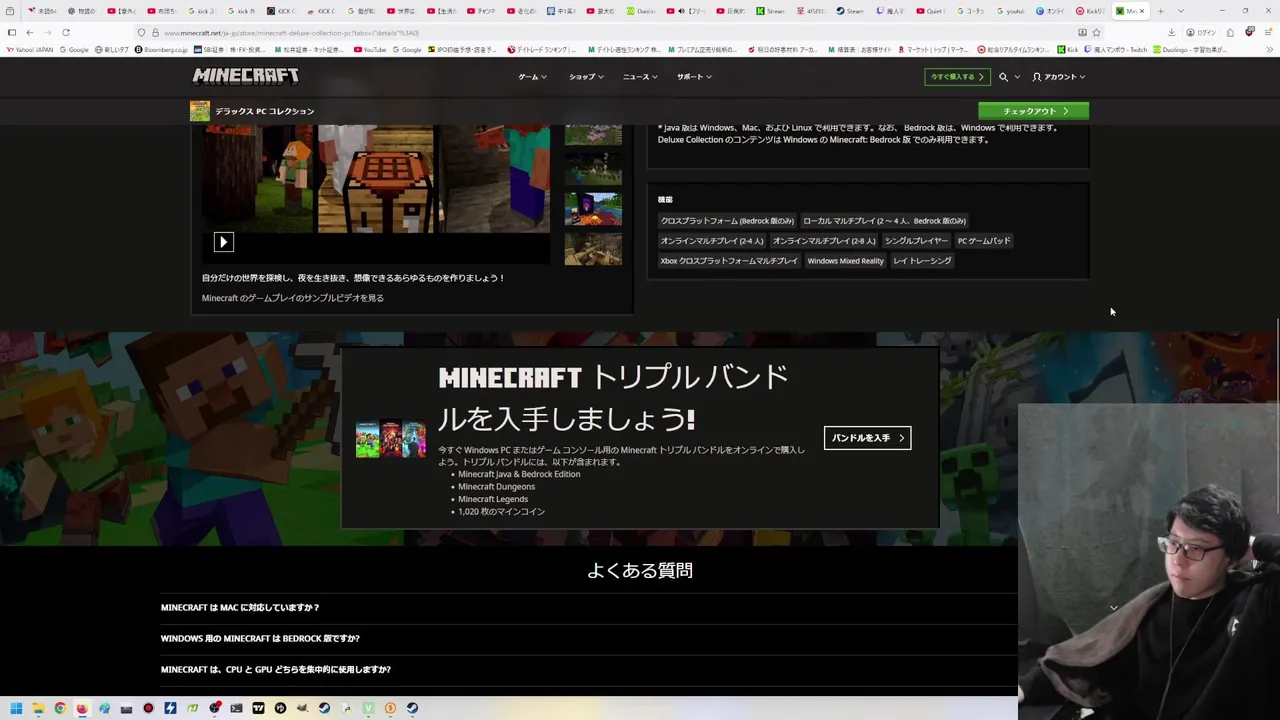Viewport: 1280px width, 720px height.
Task: Click the browser address bar URL
Action: click(x=290, y=33)
